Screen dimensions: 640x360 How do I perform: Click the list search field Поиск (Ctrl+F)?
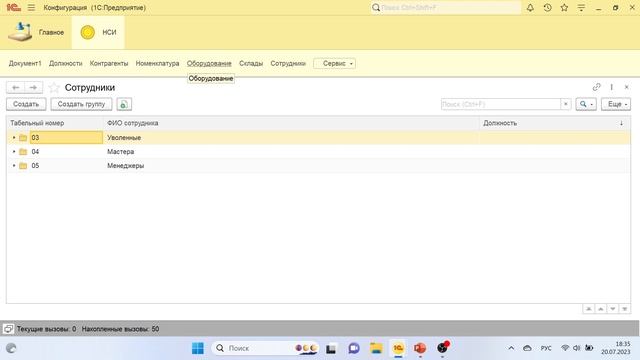point(500,104)
